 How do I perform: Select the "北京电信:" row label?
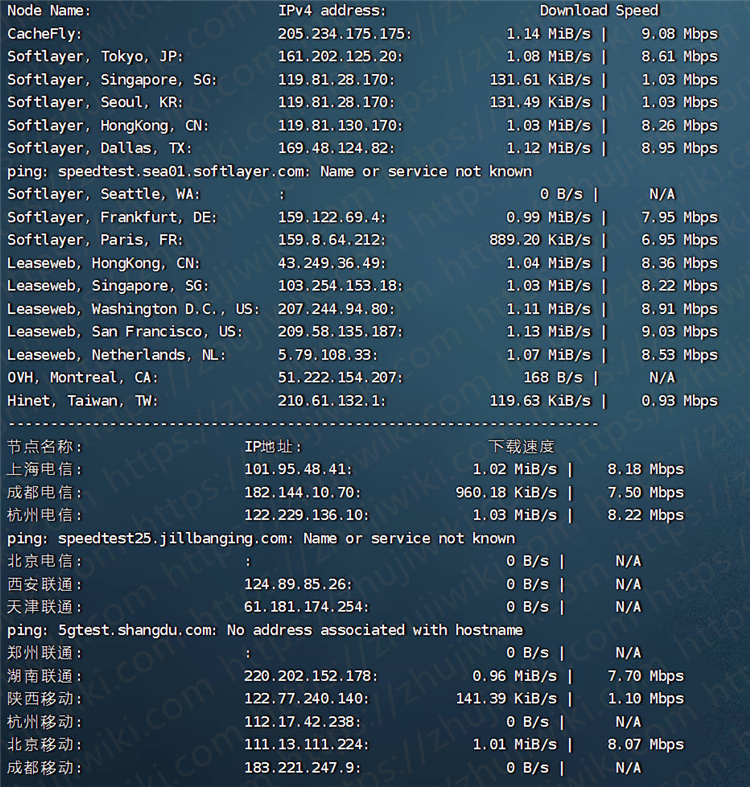(x=45, y=562)
